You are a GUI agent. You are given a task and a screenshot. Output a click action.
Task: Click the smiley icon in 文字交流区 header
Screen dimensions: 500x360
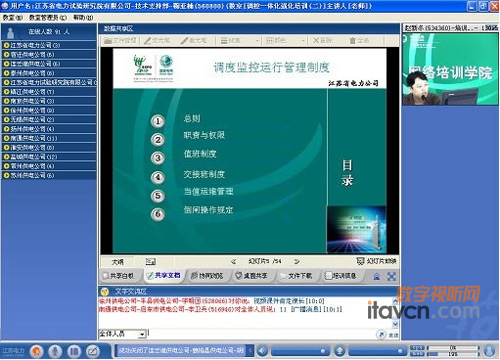(x=105, y=292)
